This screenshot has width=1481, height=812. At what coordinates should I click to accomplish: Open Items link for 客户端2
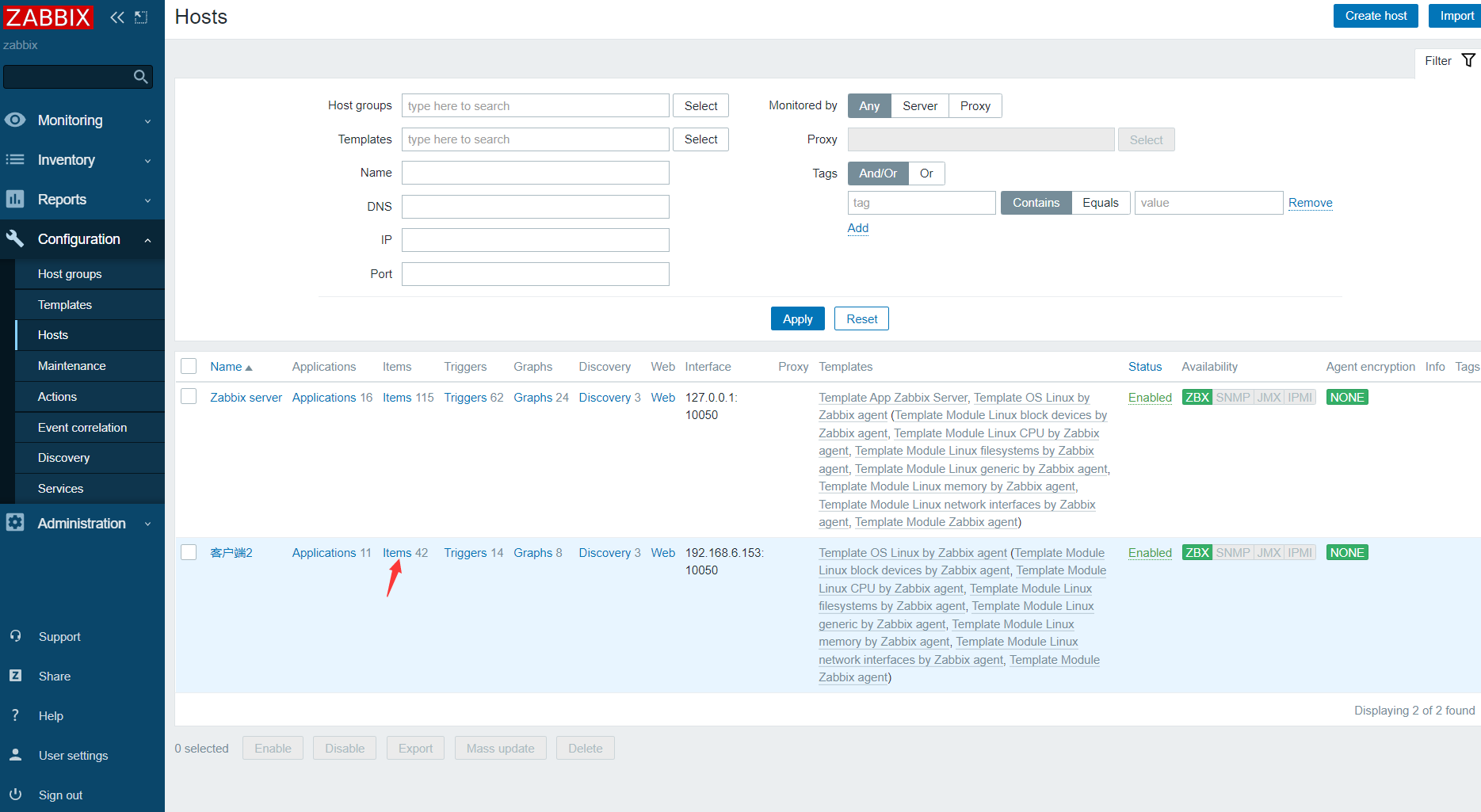[x=397, y=552]
